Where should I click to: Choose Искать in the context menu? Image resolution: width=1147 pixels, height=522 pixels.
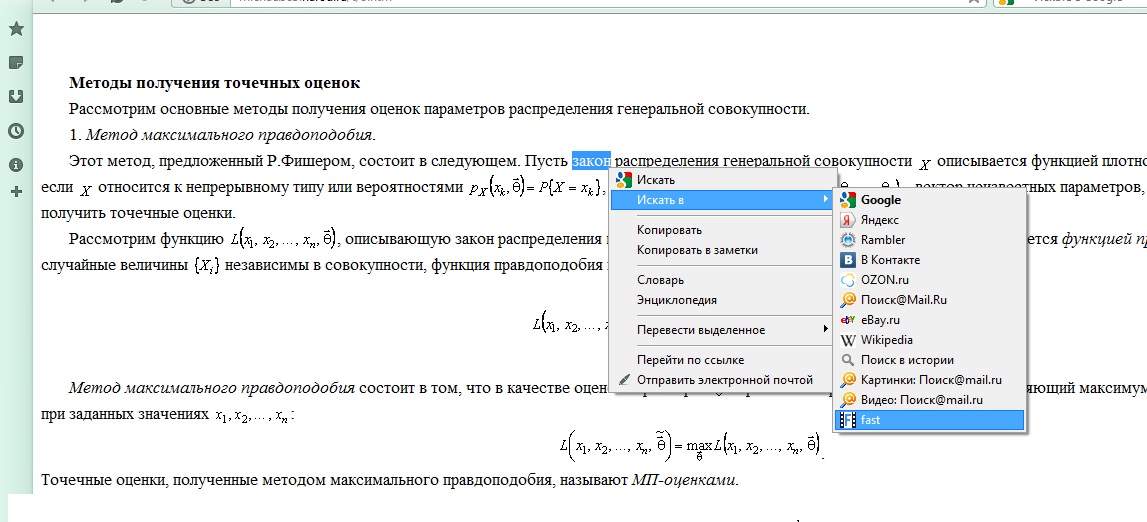click(723, 180)
